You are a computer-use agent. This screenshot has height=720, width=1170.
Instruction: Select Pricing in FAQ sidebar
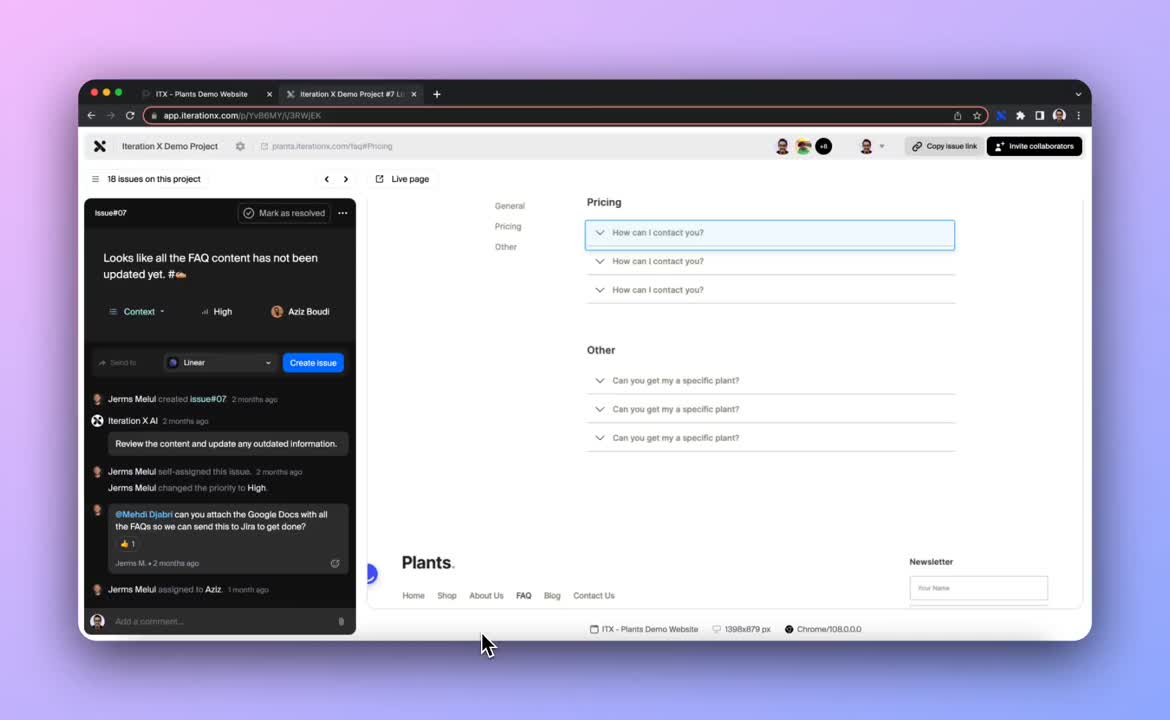pos(508,226)
